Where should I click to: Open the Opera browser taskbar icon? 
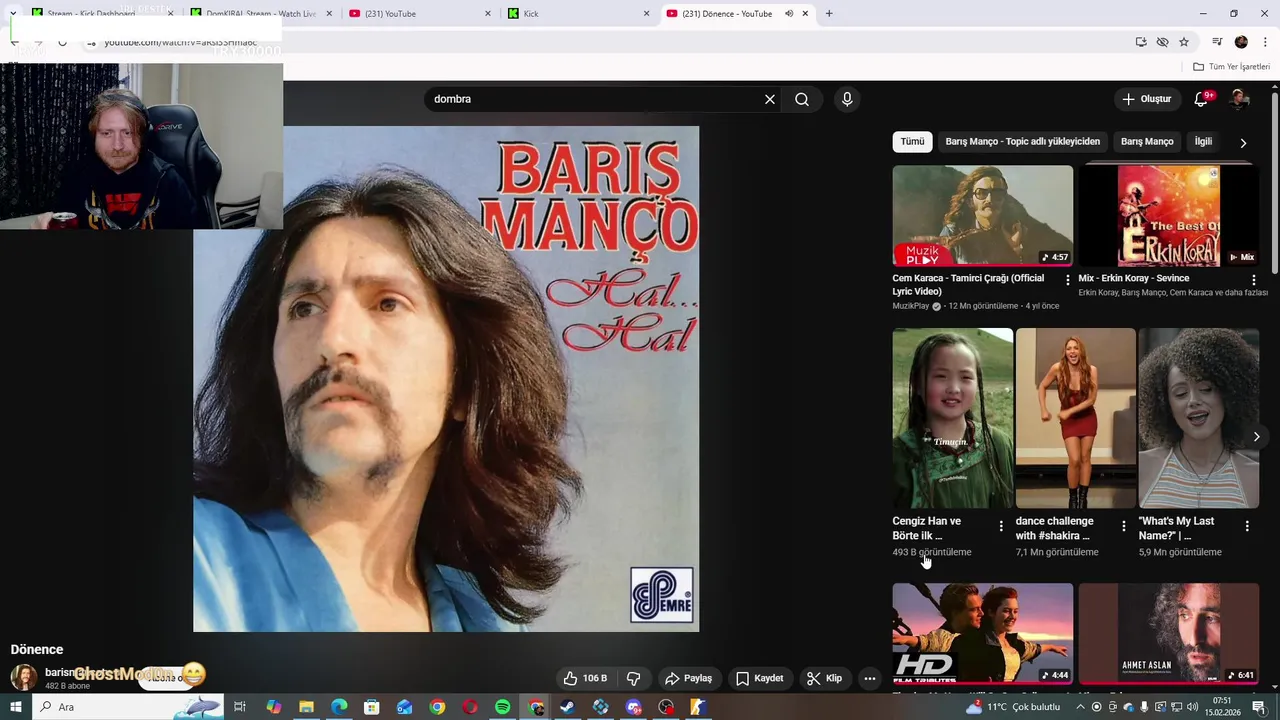click(470, 707)
